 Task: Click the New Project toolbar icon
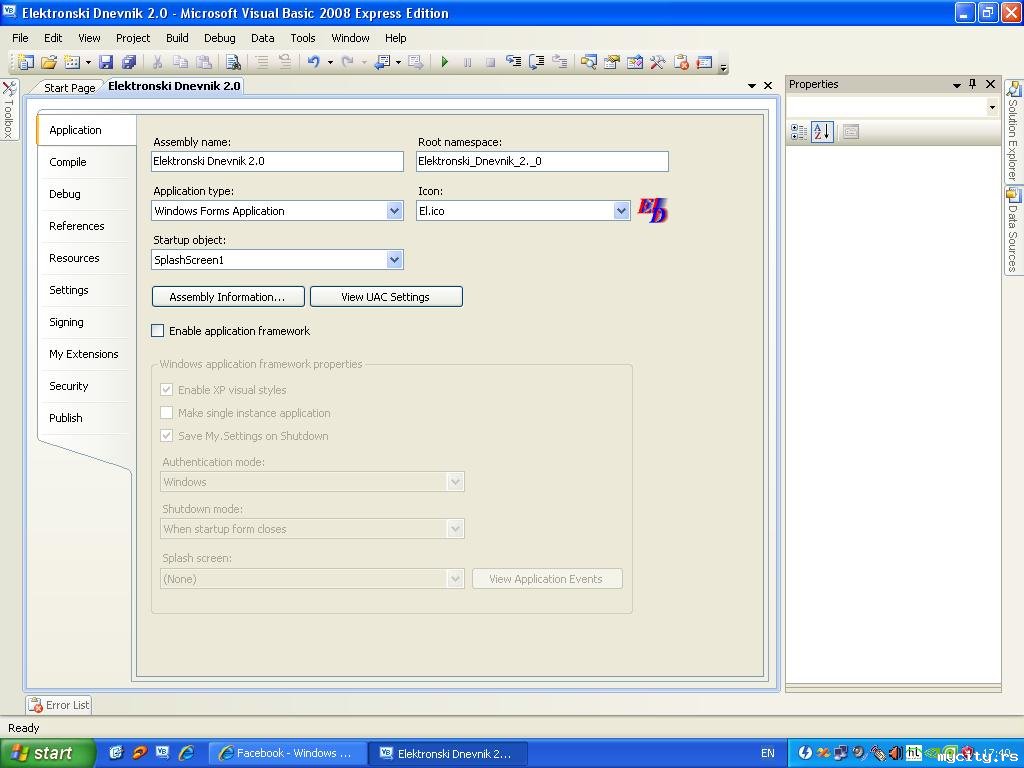tap(25, 62)
